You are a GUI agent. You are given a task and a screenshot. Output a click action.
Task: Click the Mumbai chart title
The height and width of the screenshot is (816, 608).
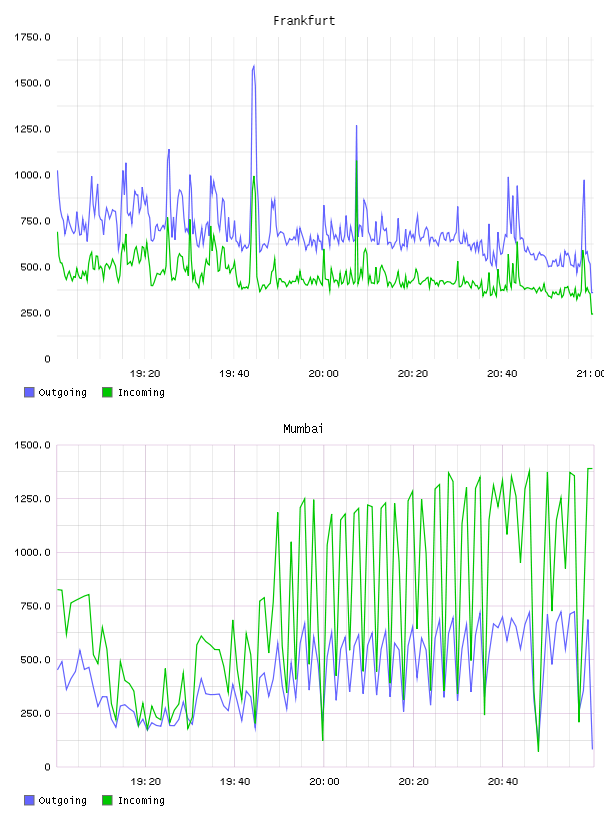[x=303, y=429]
